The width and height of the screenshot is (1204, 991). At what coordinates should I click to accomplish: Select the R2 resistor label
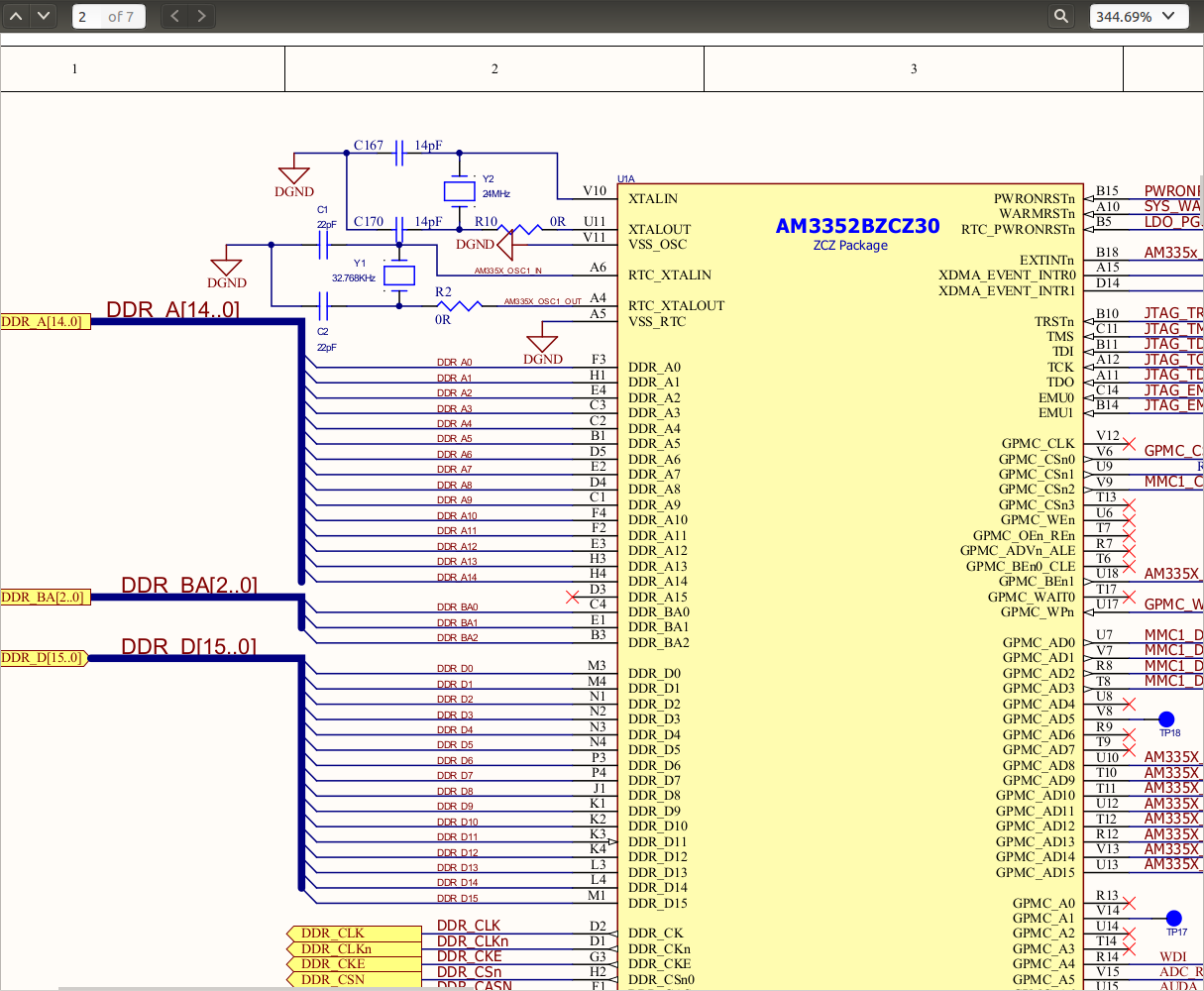pos(443,291)
